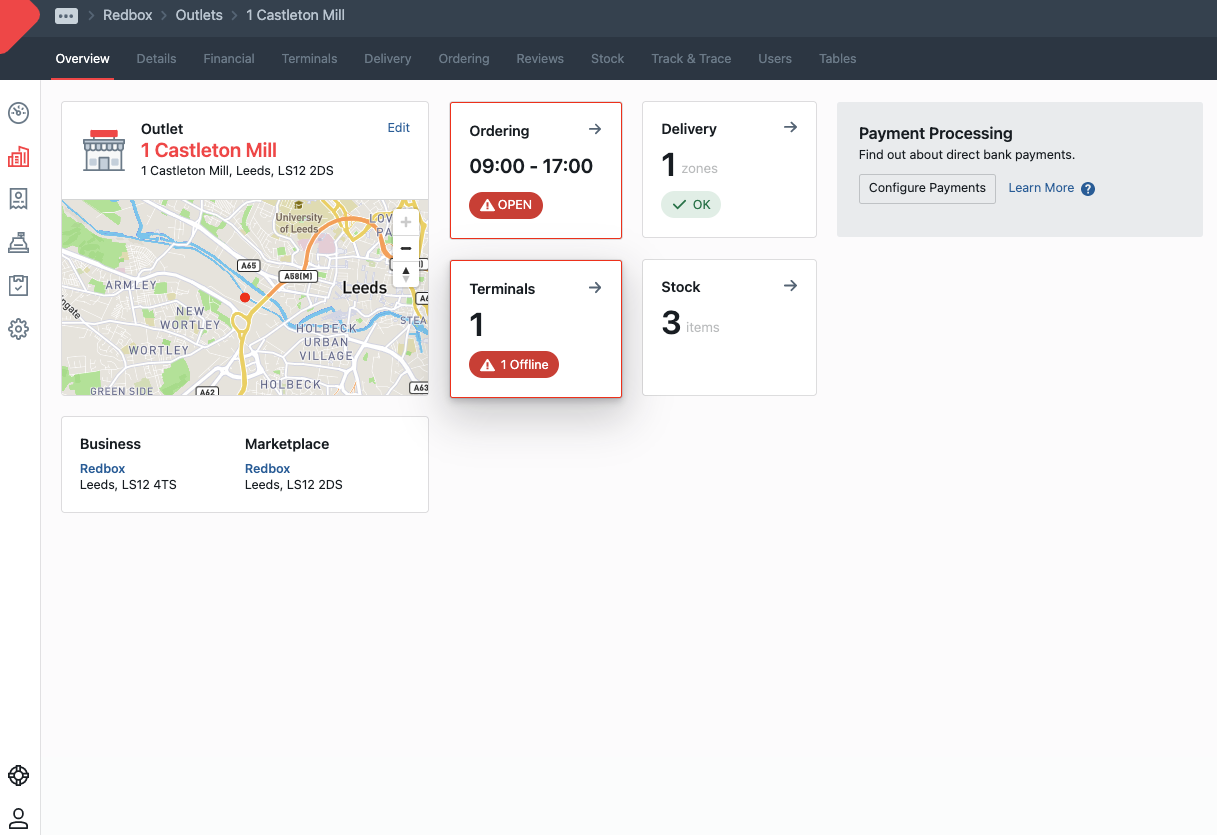Click the lifebuoy support icon
This screenshot has height=835, width=1217.
[18, 775]
